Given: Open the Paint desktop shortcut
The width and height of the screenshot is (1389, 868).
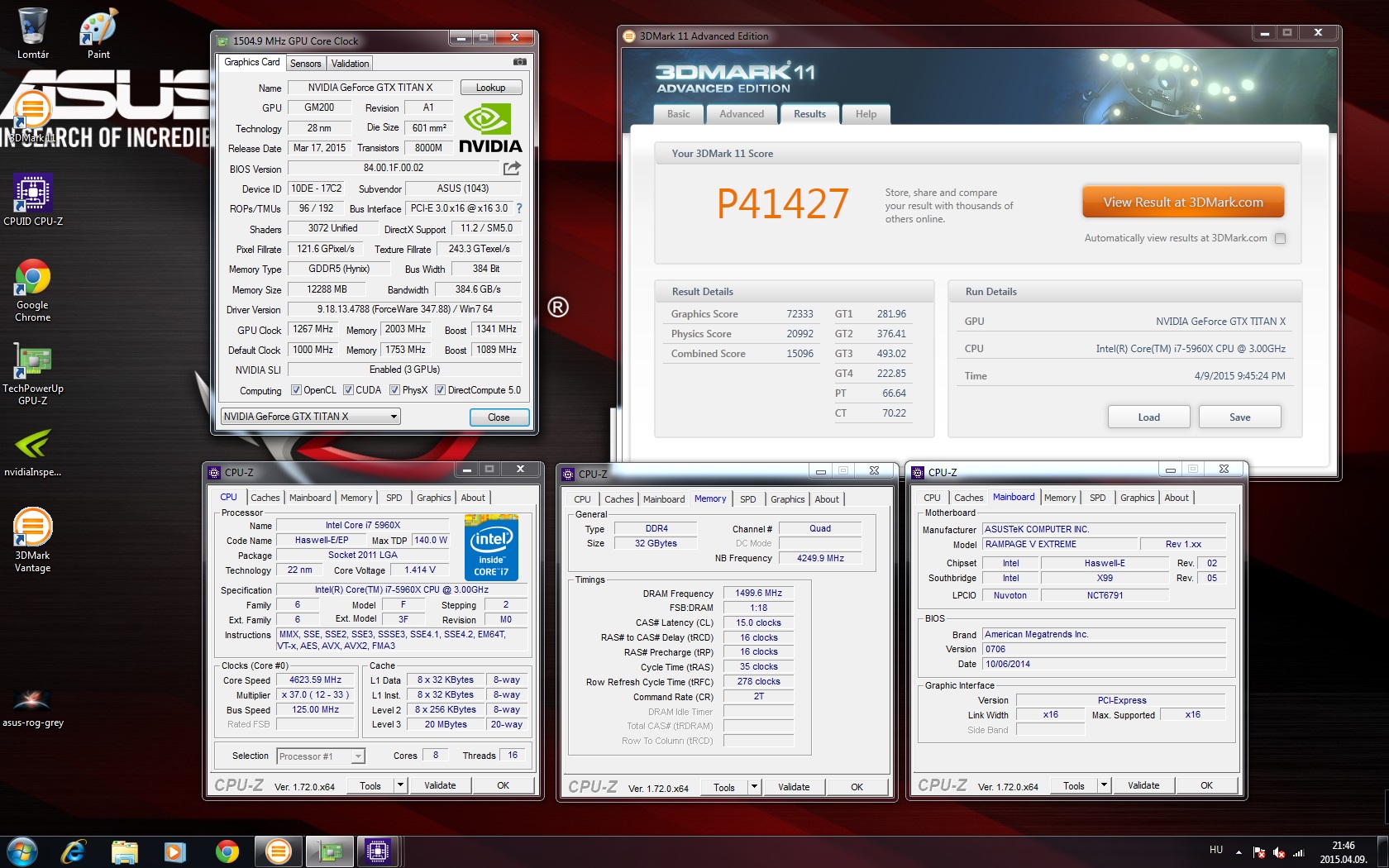Looking at the screenshot, I should [x=98, y=33].
